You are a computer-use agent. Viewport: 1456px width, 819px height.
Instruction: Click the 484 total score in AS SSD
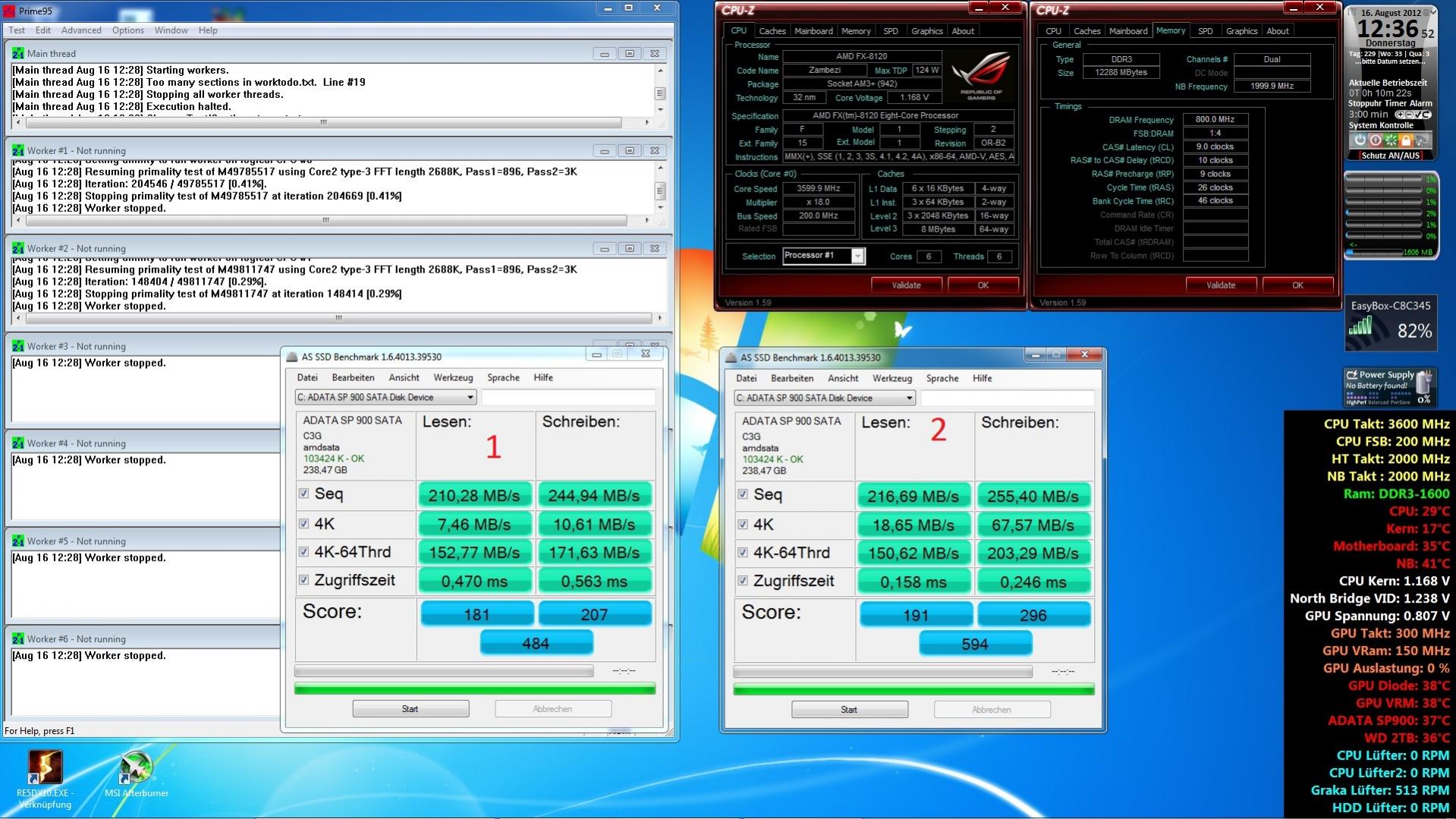tap(536, 643)
